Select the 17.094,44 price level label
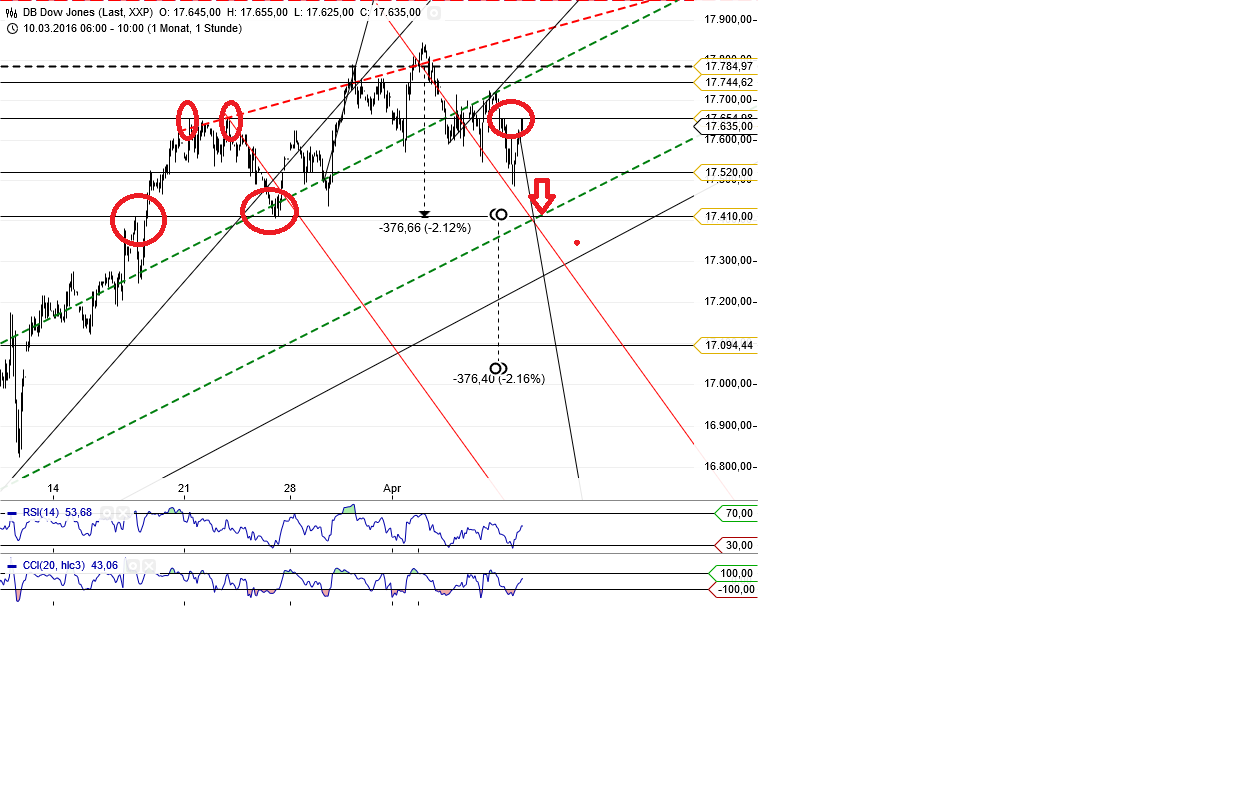The width and height of the screenshot is (1234, 812). click(x=726, y=345)
